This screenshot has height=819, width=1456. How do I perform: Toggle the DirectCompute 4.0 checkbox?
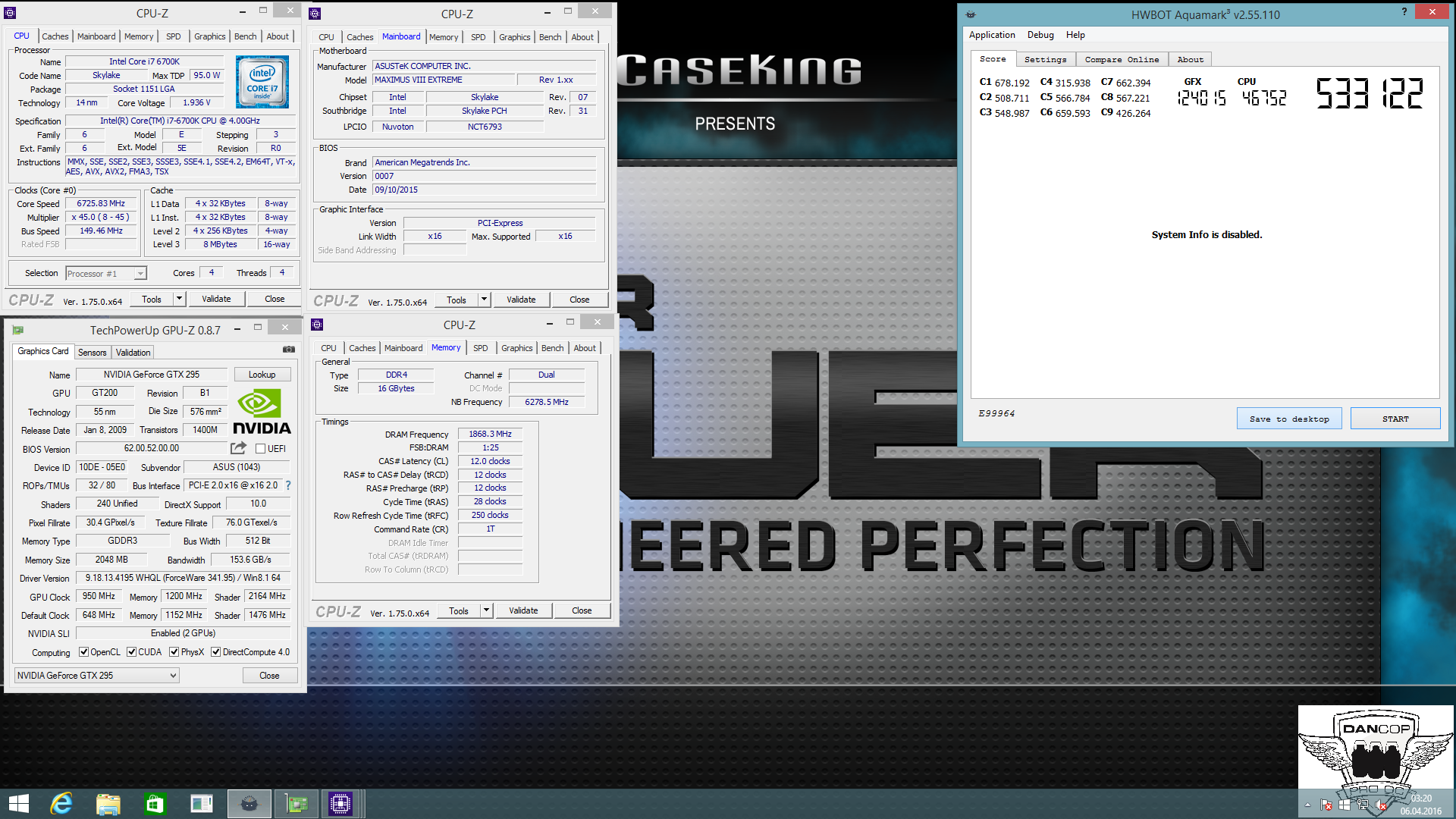[215, 652]
